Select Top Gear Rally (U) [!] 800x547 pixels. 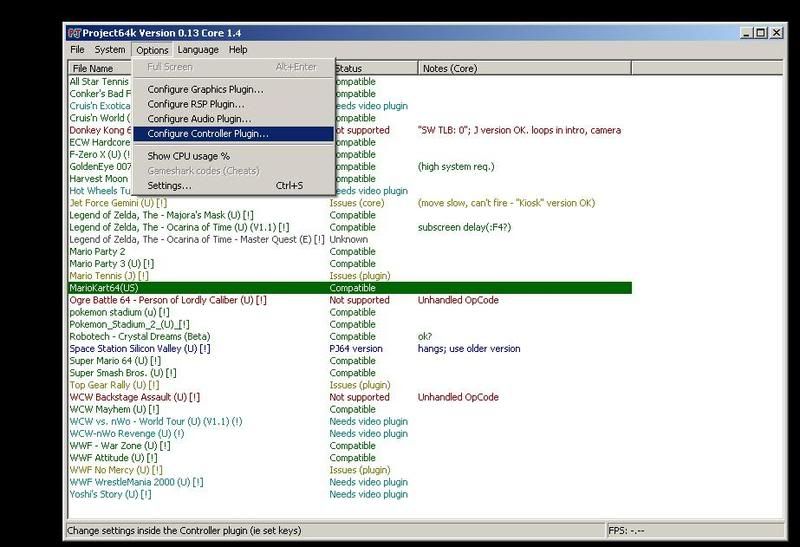click(x=114, y=385)
